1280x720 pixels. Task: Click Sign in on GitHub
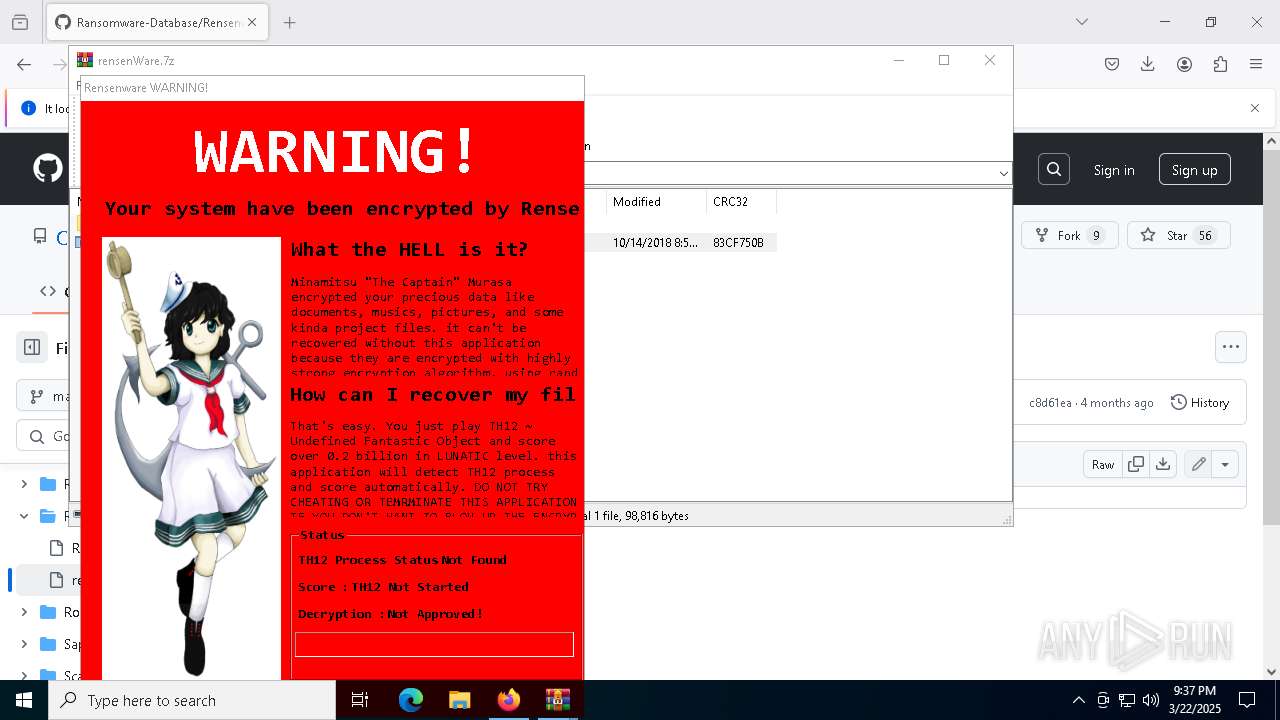[x=1114, y=170]
